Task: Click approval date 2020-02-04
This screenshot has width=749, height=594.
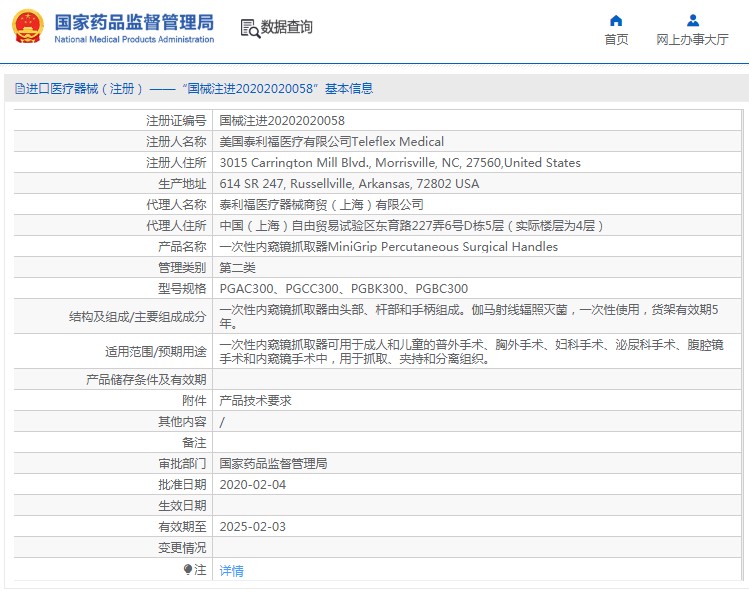Action: (253, 485)
